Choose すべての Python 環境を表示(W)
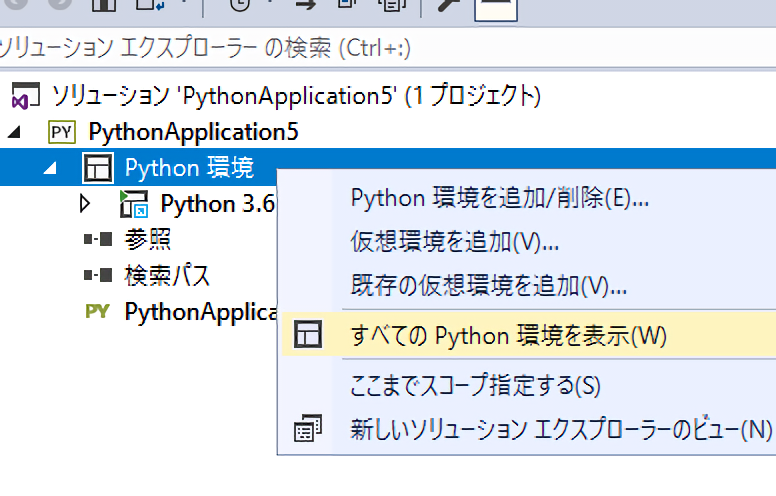Screen dimensions: 776x496 508,336
